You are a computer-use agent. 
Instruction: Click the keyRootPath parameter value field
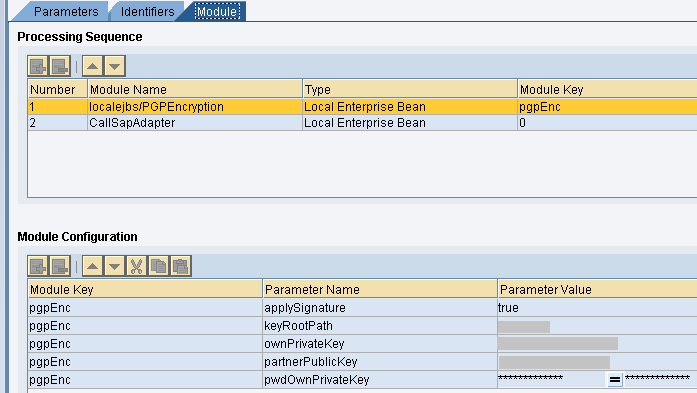(597, 326)
